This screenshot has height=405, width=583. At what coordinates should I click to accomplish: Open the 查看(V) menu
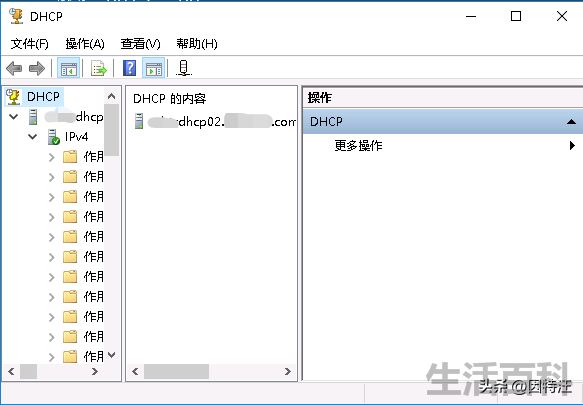pos(141,44)
